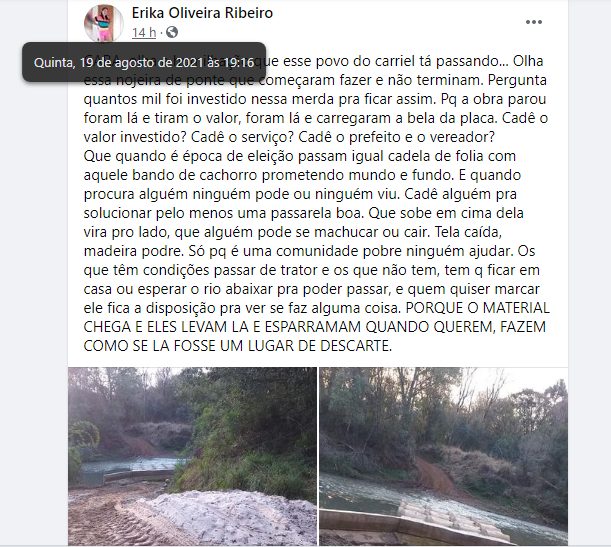Click the date tooltip 'Quinta, 19 de agosto de 2021'

coord(144,62)
